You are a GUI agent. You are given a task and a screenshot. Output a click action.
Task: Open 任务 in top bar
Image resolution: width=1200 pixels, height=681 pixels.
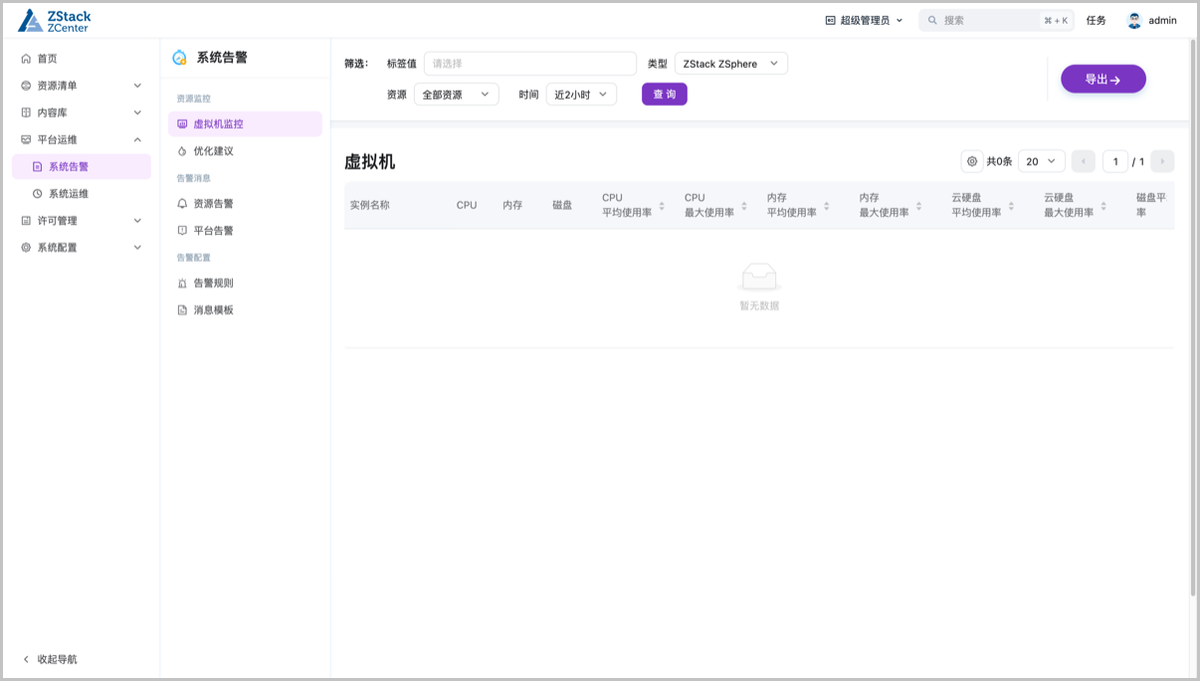[1096, 20]
